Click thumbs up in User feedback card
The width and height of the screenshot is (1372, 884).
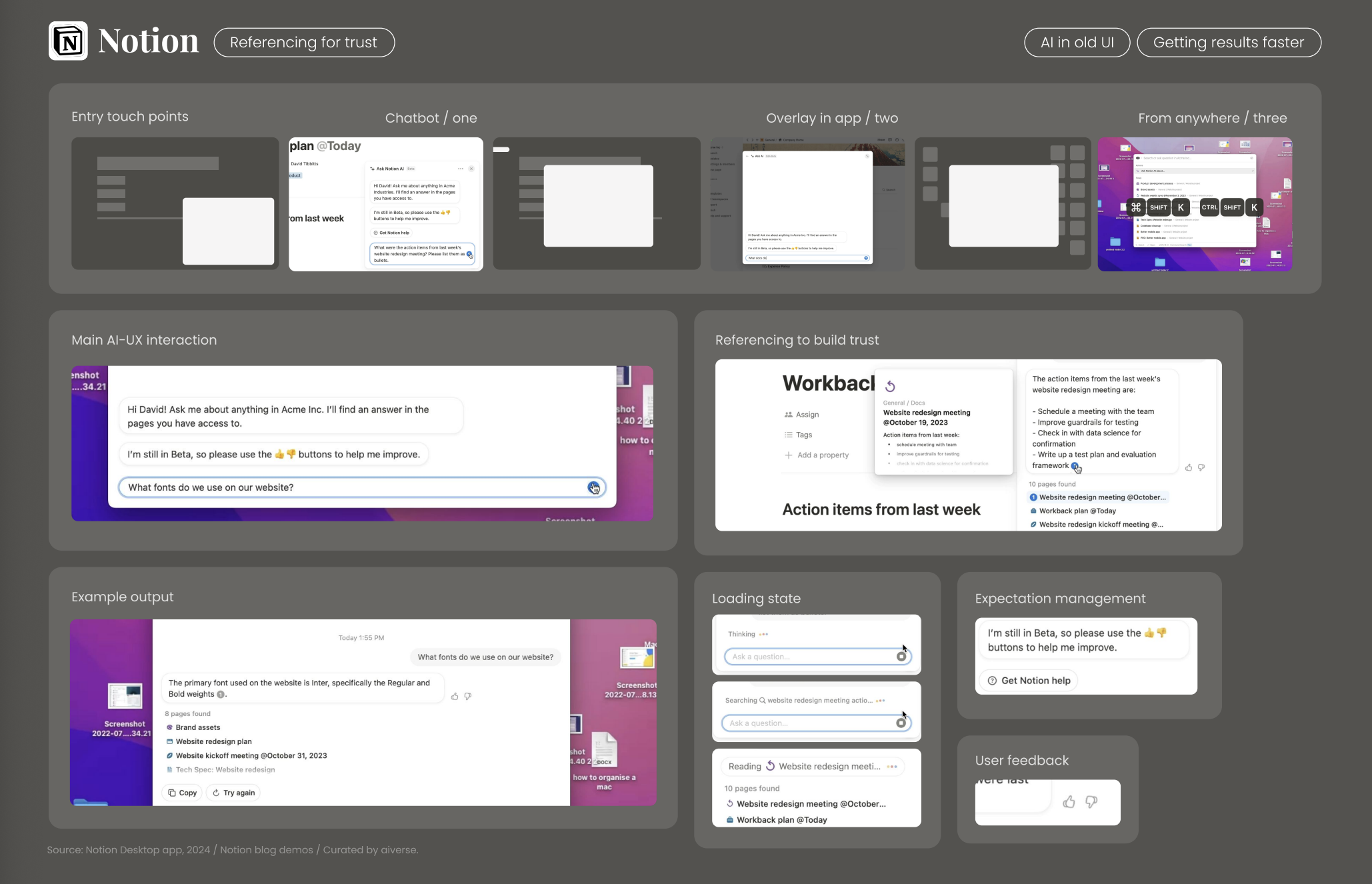coord(1069,802)
